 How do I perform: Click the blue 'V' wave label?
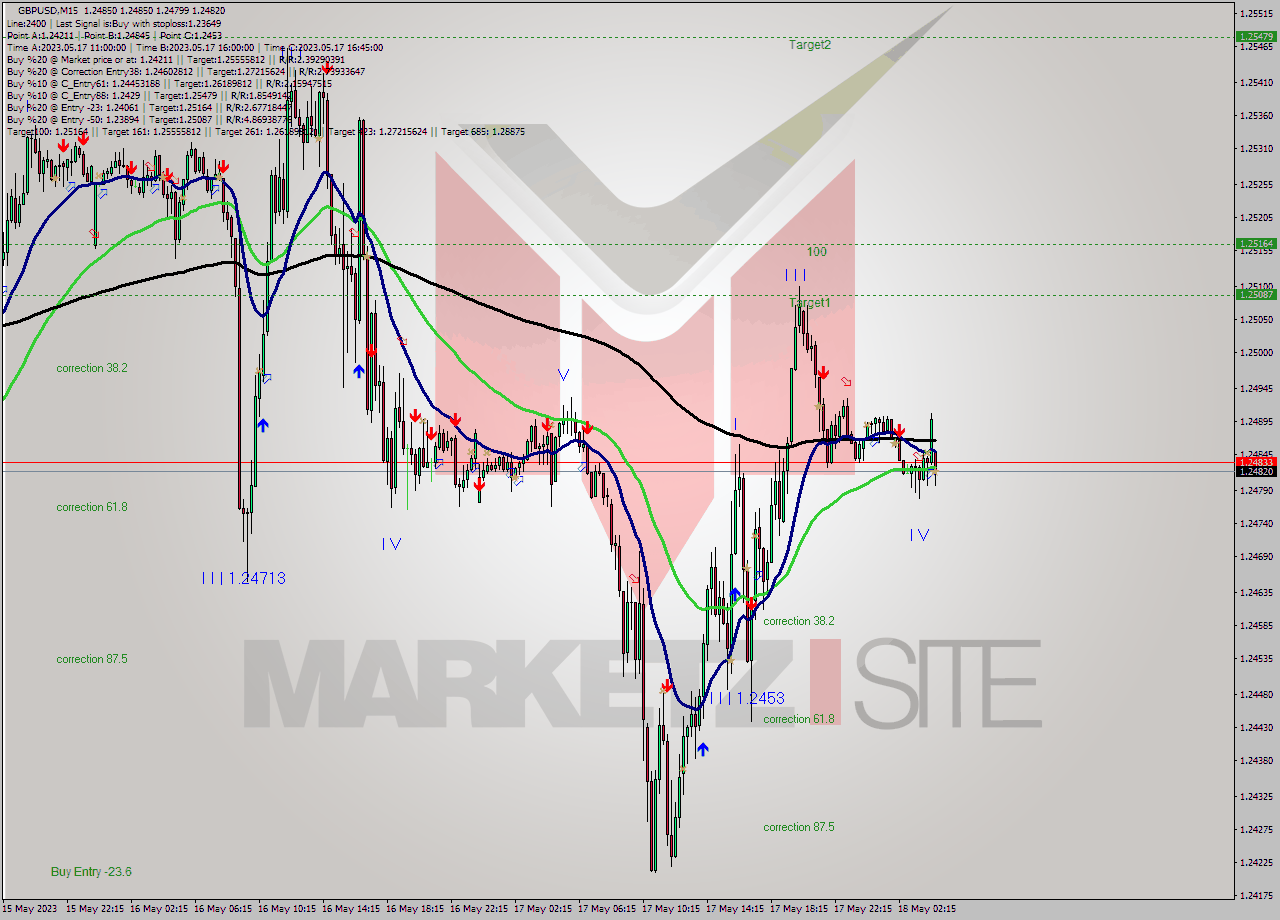tap(563, 375)
